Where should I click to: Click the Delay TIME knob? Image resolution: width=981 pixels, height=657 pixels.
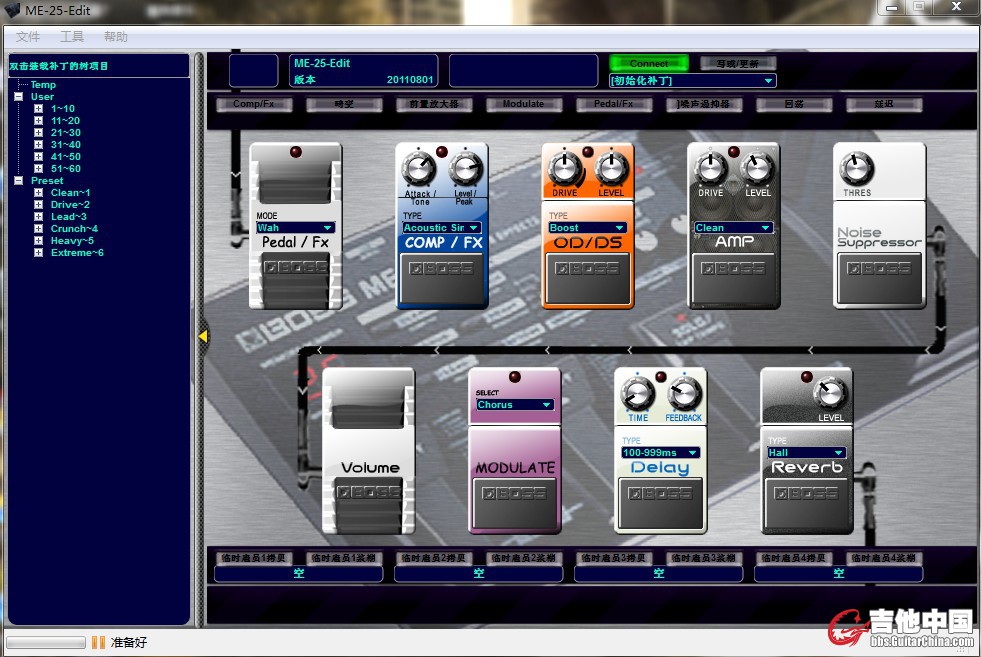(x=638, y=394)
